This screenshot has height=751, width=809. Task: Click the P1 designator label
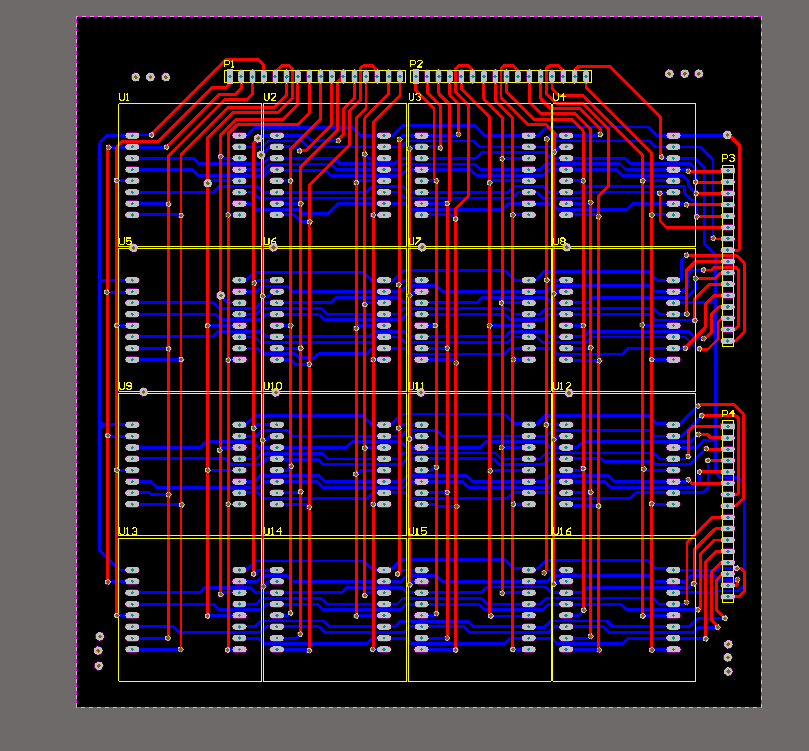click(x=229, y=64)
